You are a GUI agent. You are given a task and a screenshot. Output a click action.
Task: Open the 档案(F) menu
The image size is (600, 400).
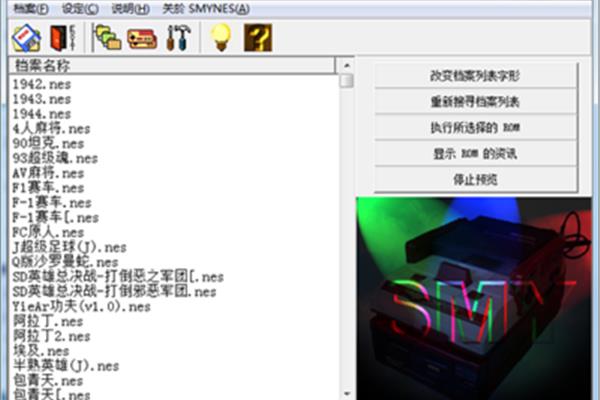pos(31,9)
